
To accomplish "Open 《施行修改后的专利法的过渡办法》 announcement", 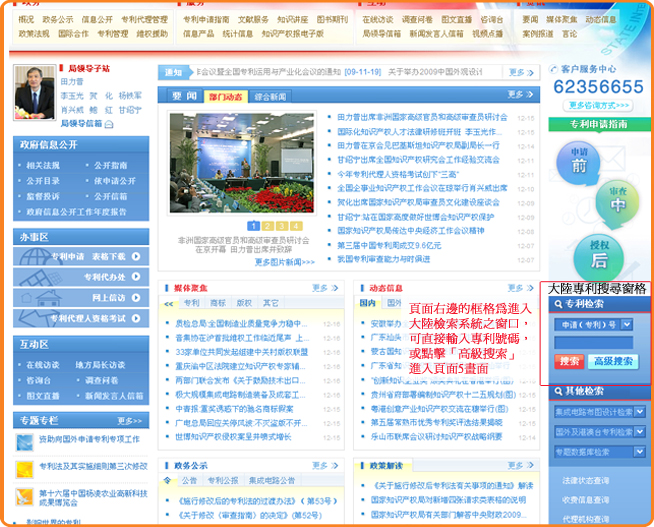I will (x=257, y=501).
